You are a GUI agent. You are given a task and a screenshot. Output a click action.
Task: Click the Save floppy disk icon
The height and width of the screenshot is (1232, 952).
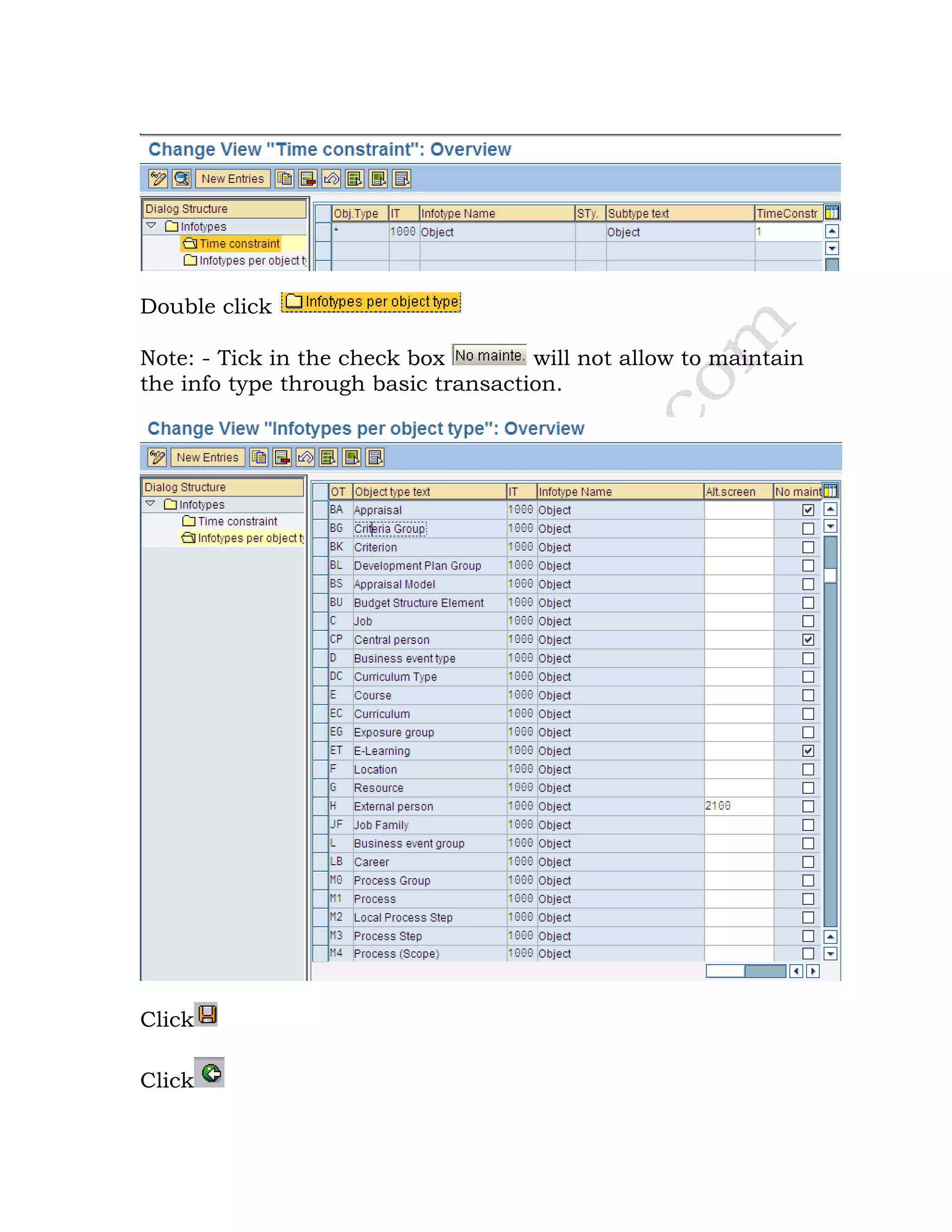pyautogui.click(x=207, y=1014)
